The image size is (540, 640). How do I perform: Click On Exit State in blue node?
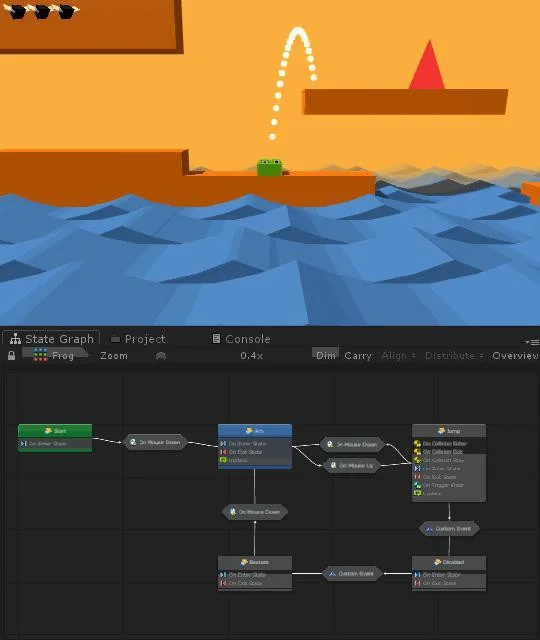click(x=245, y=452)
